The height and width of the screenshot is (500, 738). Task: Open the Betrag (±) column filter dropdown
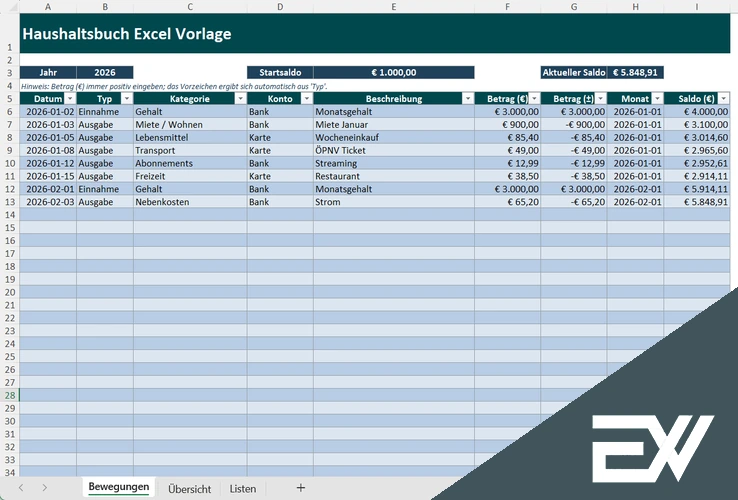tap(601, 98)
